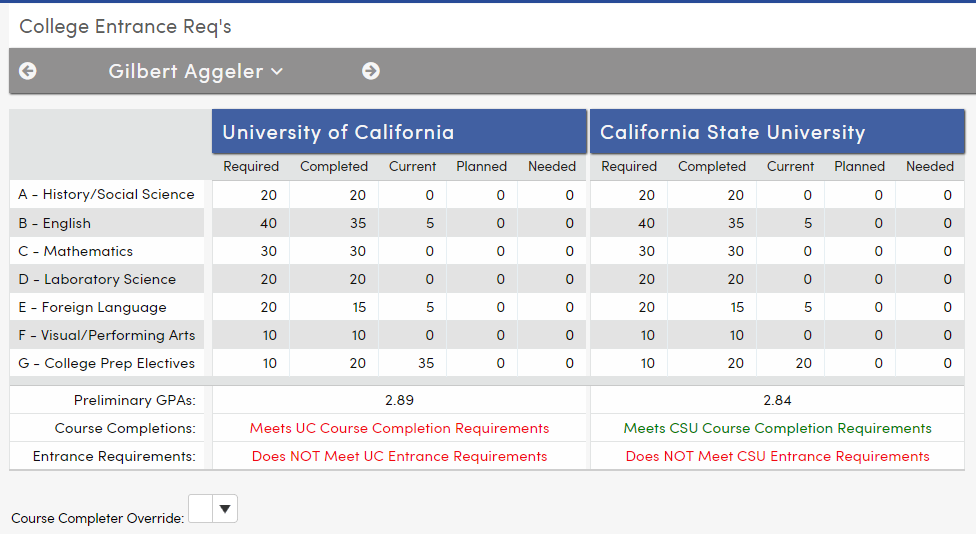Click the Course Completer Override input box

click(x=200, y=509)
